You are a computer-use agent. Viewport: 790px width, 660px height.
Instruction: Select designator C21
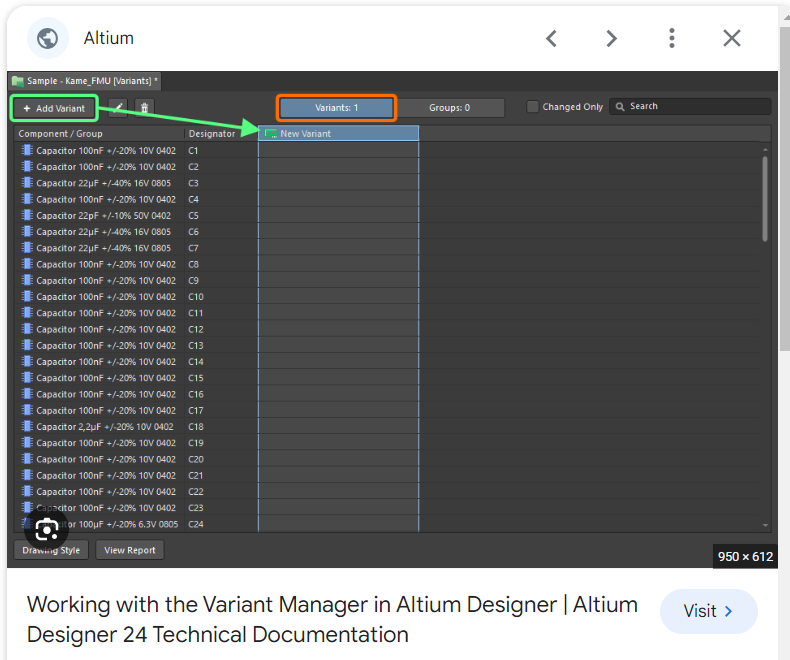coord(195,475)
